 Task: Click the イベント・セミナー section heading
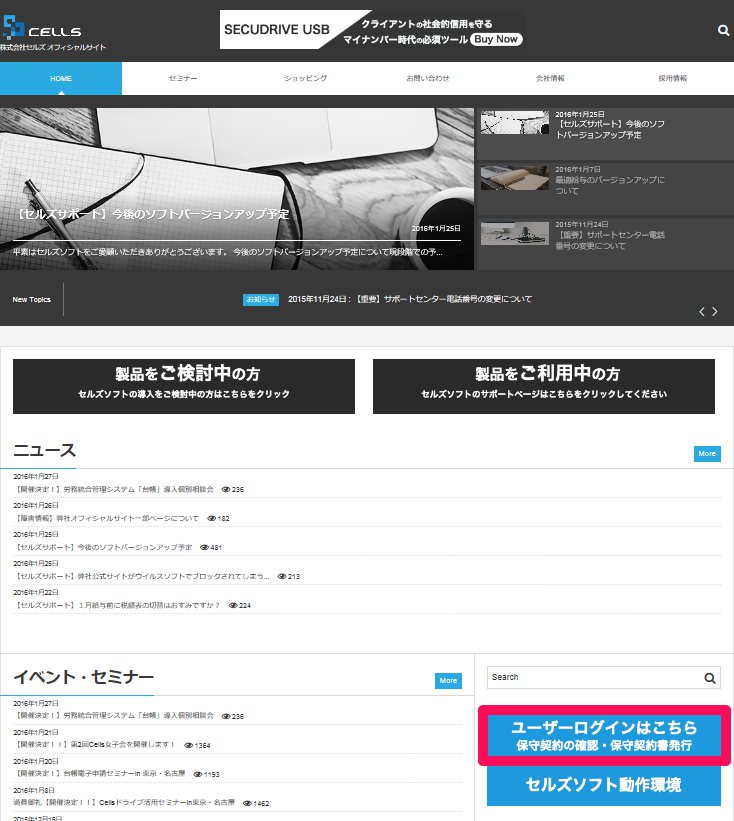(x=84, y=677)
